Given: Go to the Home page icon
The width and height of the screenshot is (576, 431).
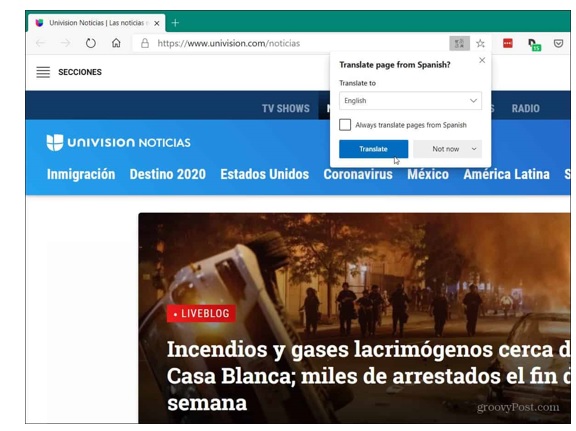Looking at the screenshot, I should [x=116, y=43].
